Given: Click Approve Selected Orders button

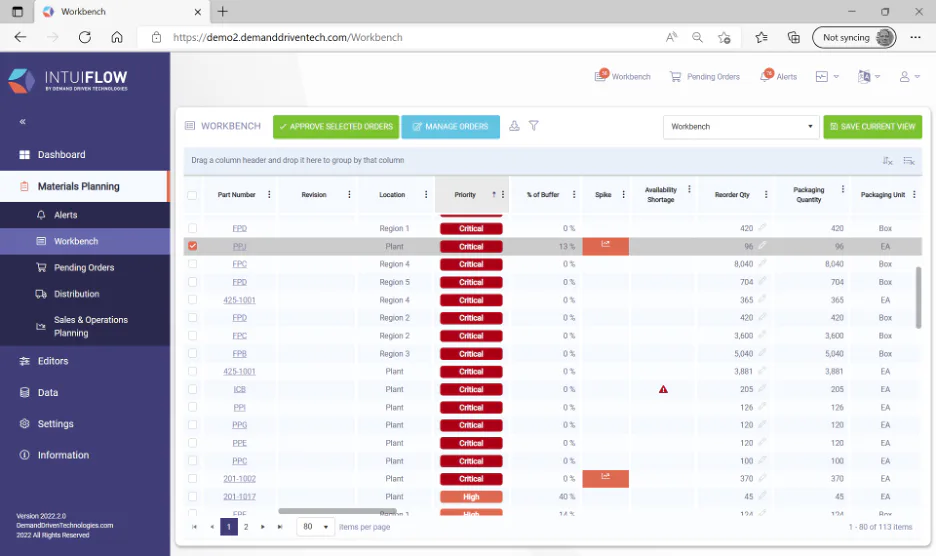Looking at the screenshot, I should [336, 127].
